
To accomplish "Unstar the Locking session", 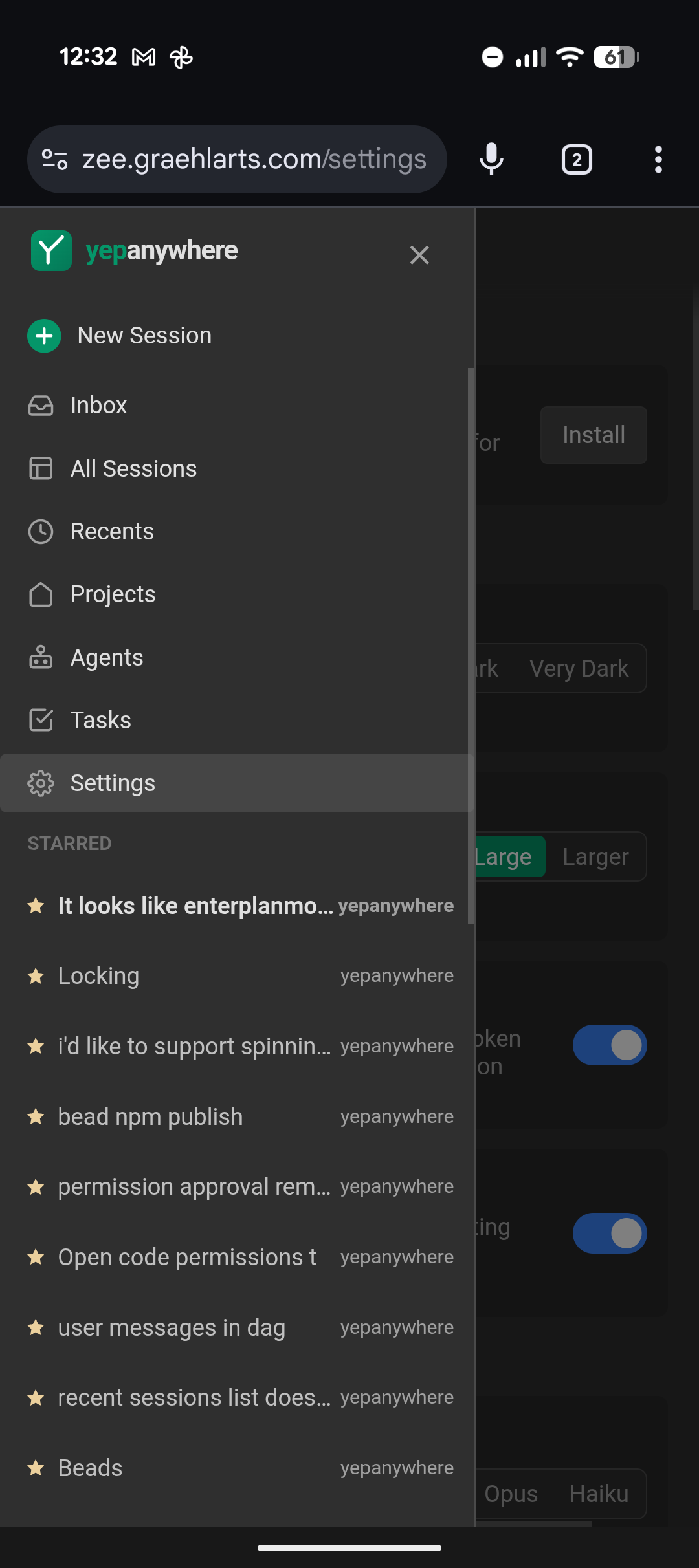I will click(36, 975).
